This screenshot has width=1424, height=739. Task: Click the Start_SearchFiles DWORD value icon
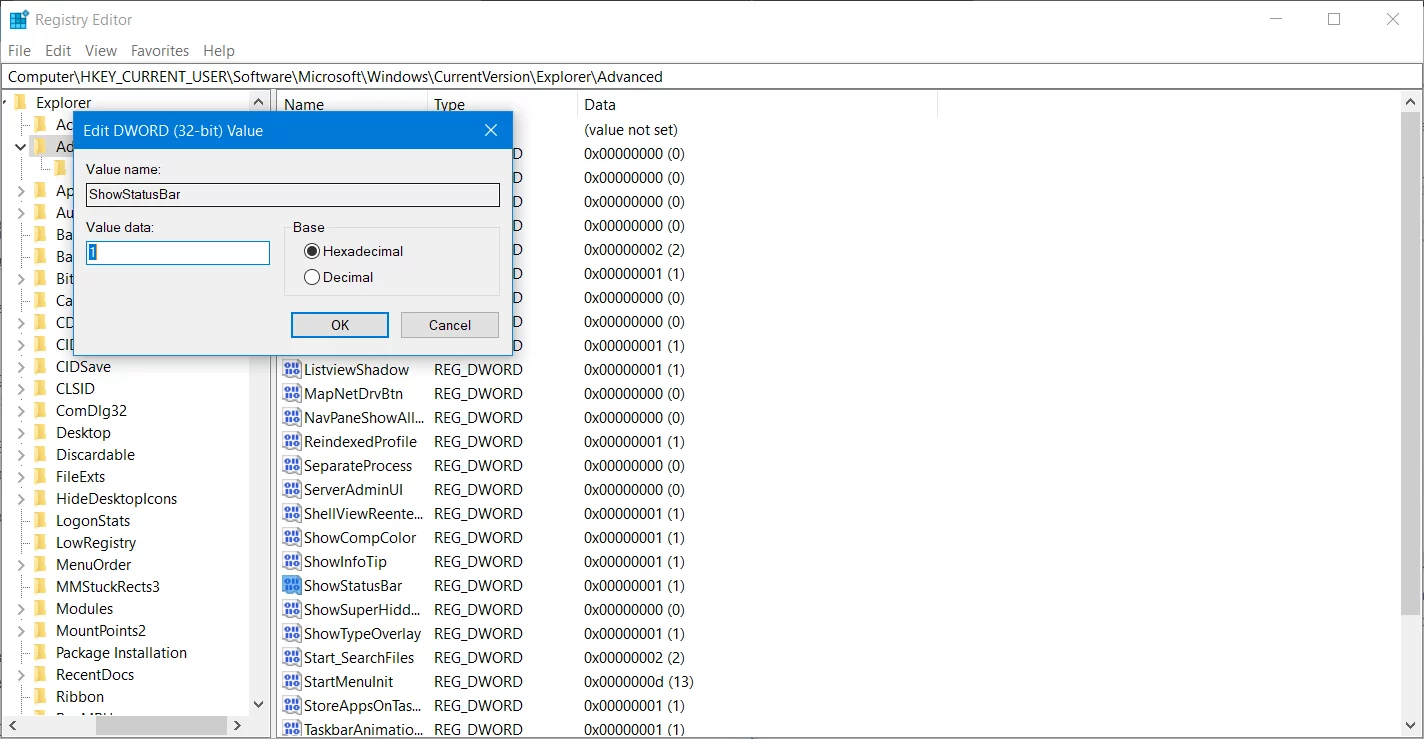(x=292, y=657)
